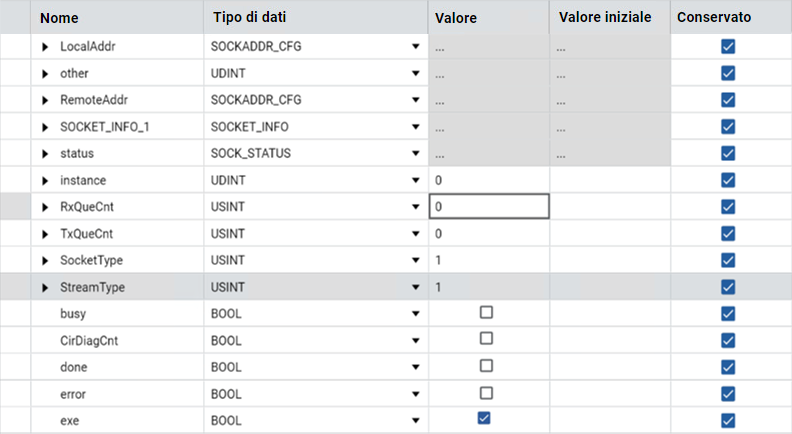Screen dimensions: 792x434
Task: Open data type dropdown for LocalAddr
Action: click(415, 47)
